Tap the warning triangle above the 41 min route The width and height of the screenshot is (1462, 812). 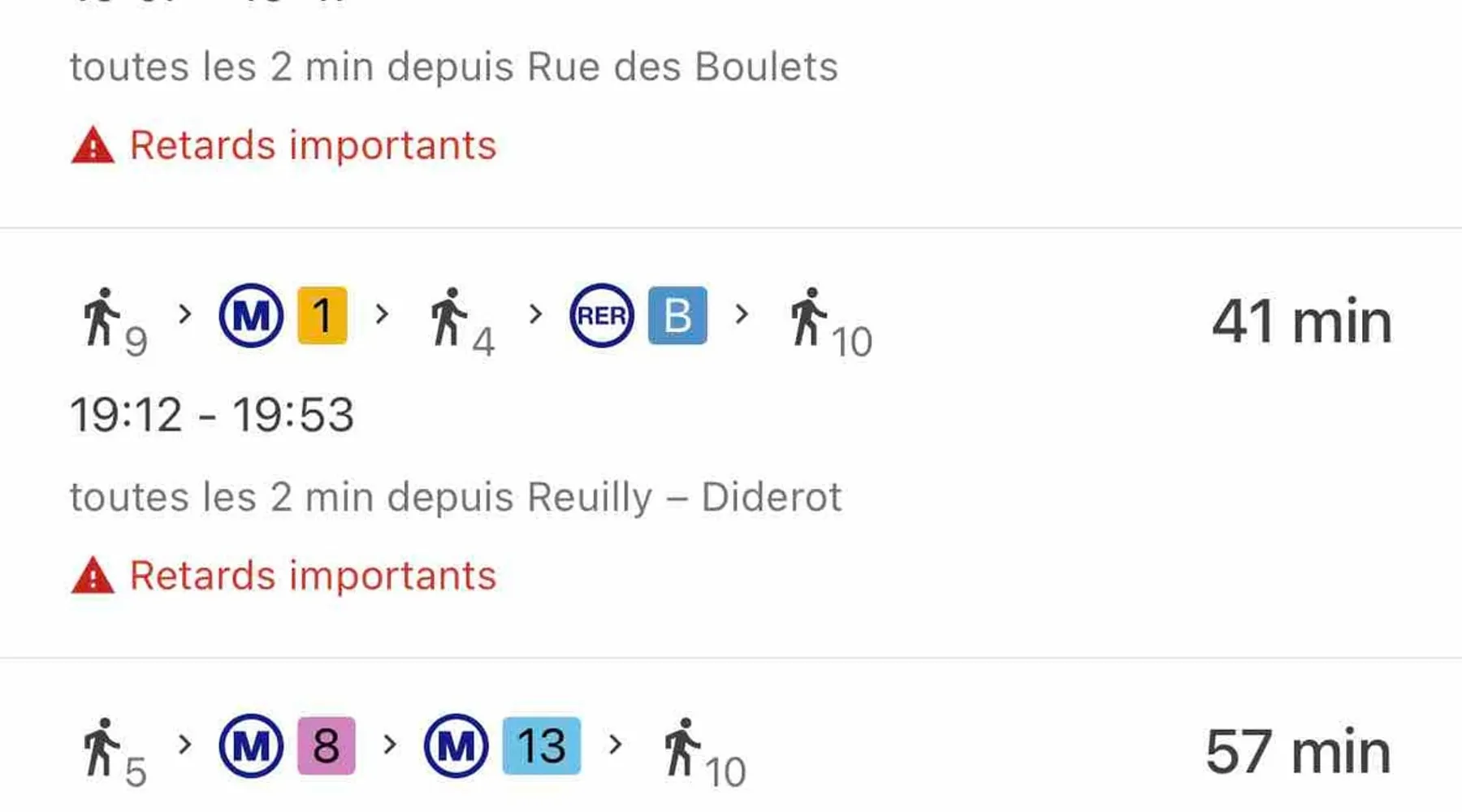point(93,146)
